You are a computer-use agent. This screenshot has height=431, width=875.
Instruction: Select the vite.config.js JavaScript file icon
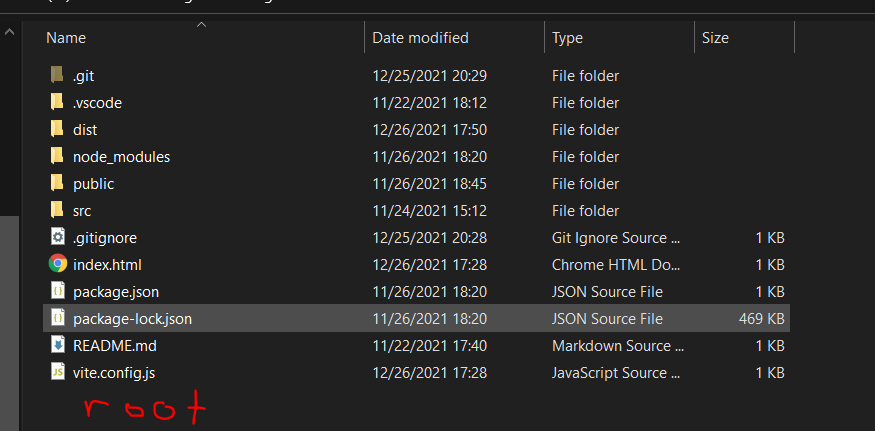57,372
